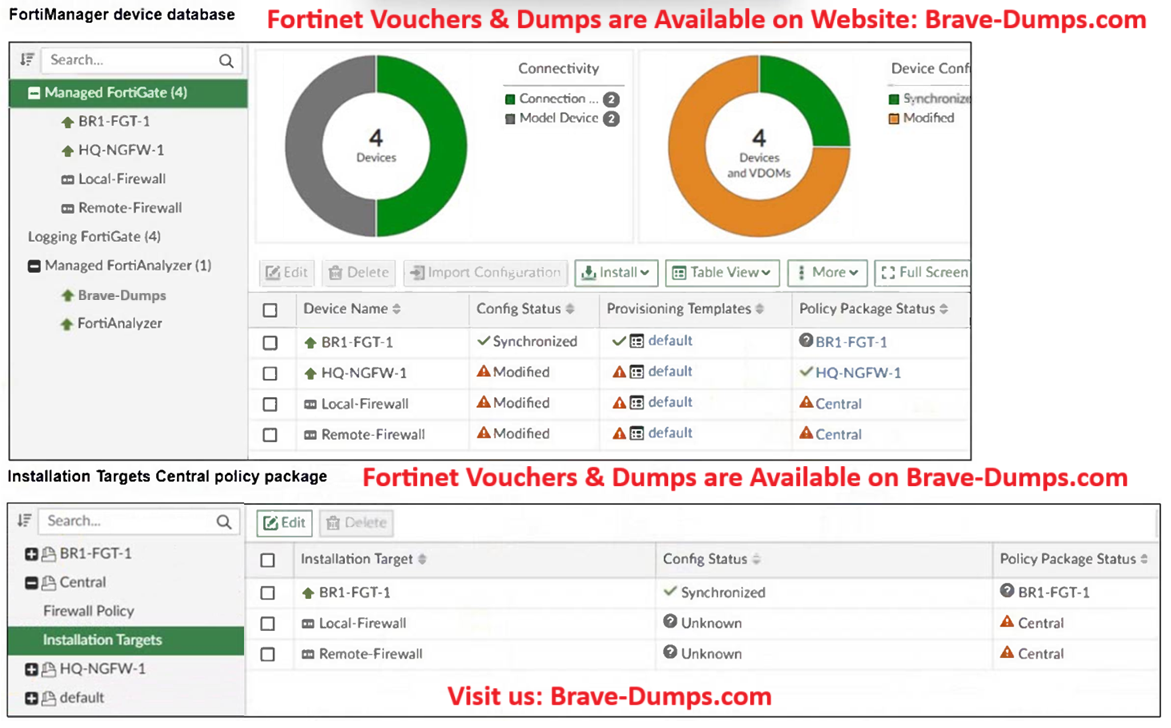The width and height of the screenshot is (1171, 728).
Task: Click the Unknown status icon for Local-Firewall target
Action: pyautogui.click(x=670, y=622)
